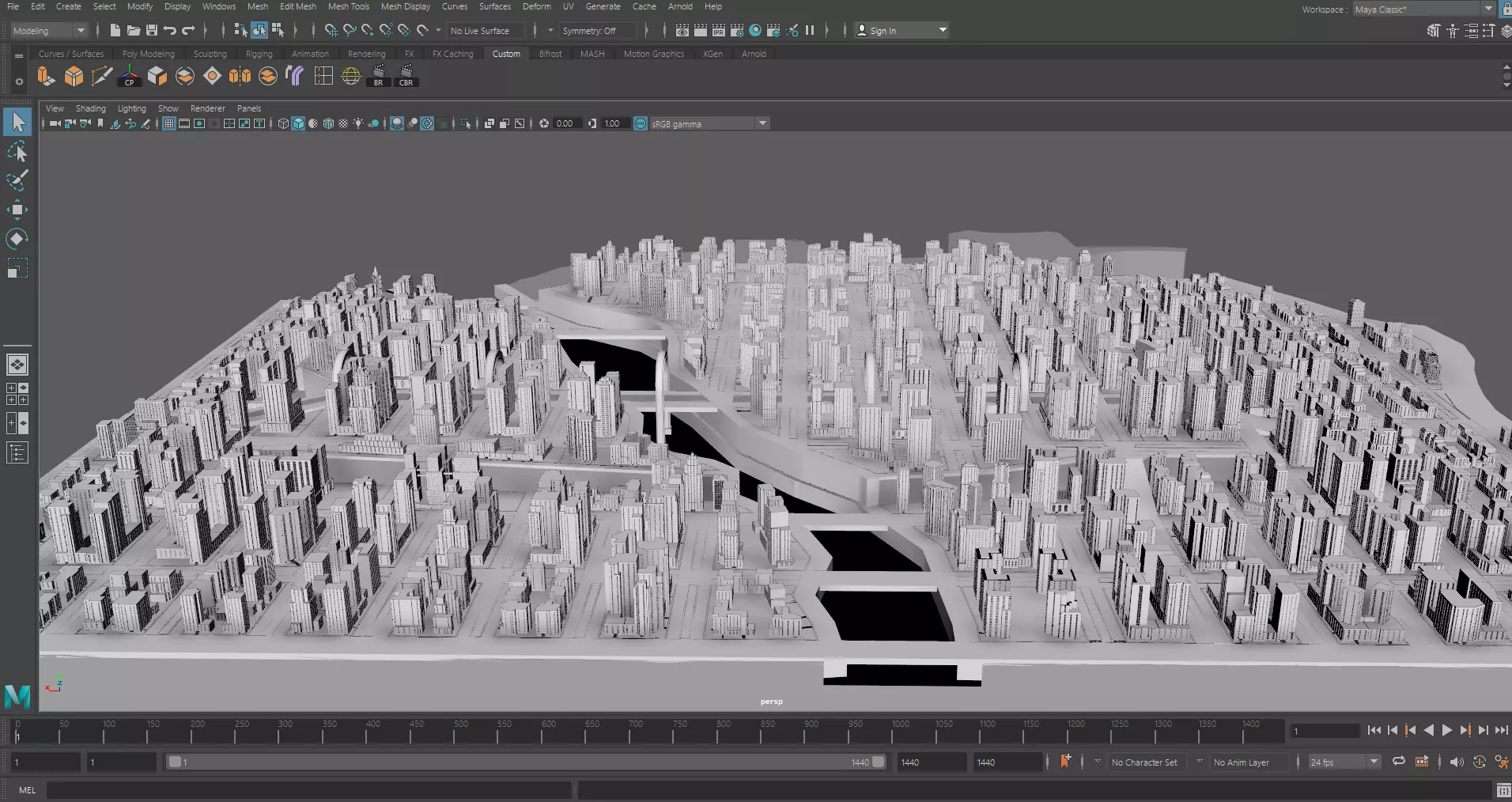The height and width of the screenshot is (802, 1512).
Task: Step to the next key
Action: coord(1465,730)
